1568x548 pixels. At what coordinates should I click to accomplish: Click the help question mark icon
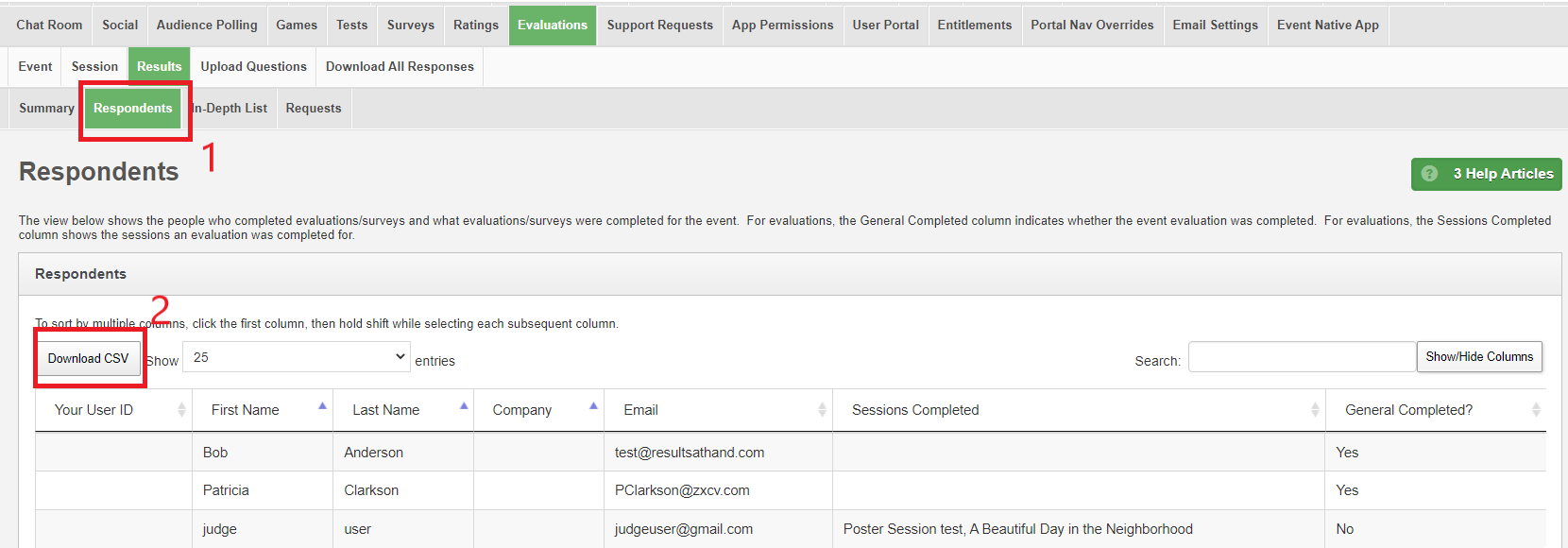click(1429, 174)
